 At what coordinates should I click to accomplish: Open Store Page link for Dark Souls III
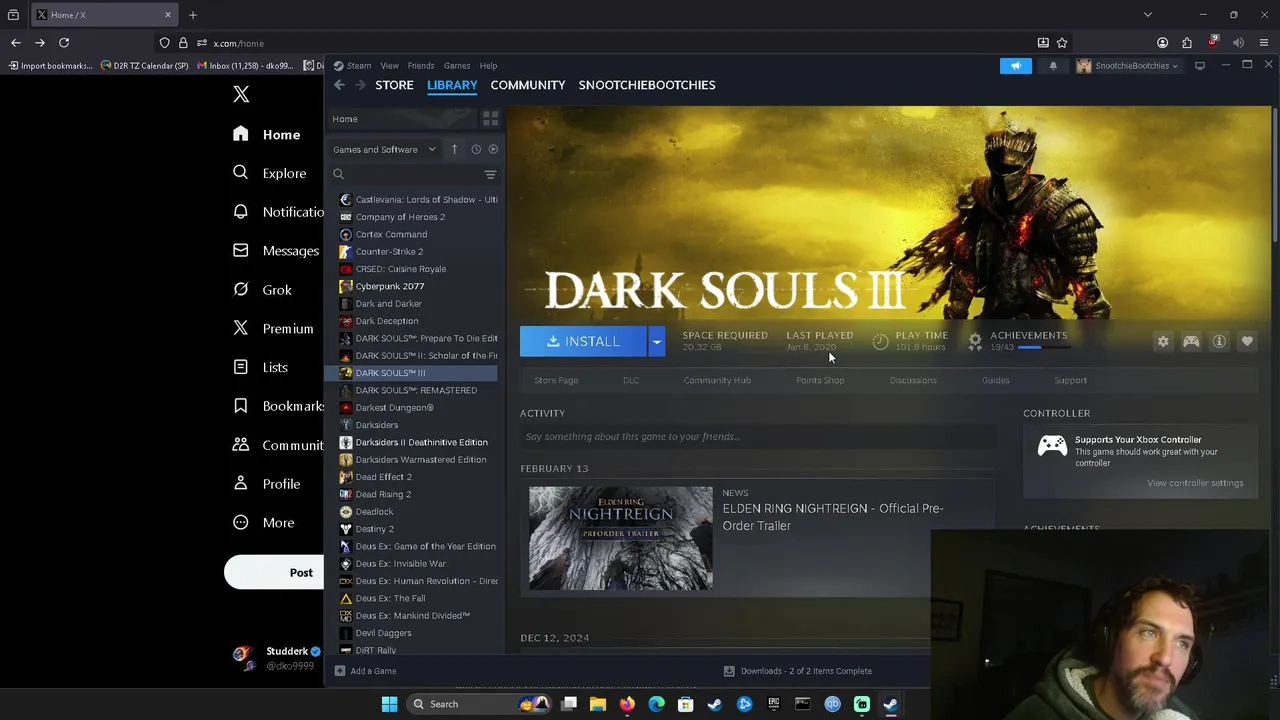556,380
